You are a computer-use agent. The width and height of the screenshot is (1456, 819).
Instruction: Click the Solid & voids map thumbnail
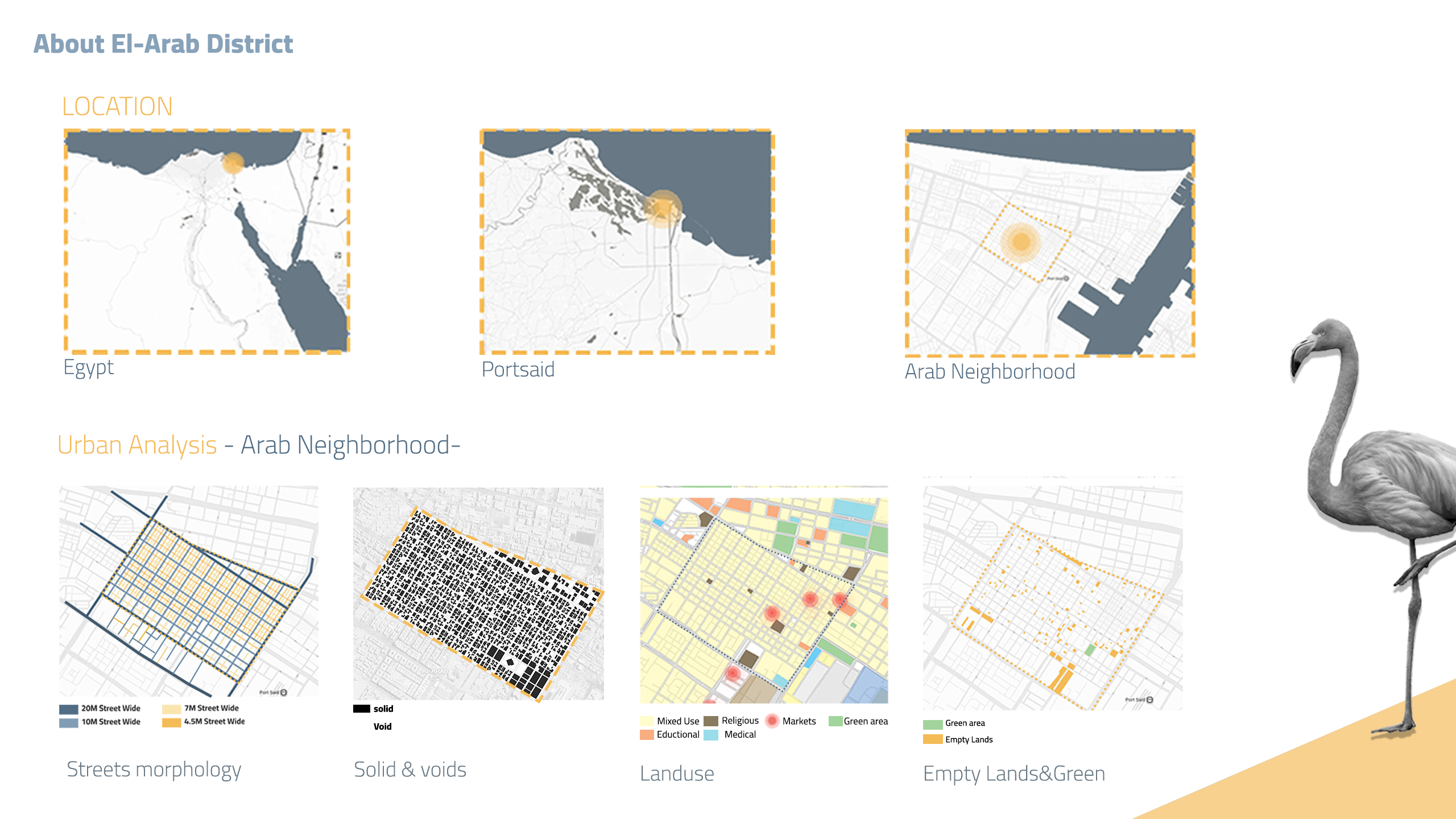478,591
